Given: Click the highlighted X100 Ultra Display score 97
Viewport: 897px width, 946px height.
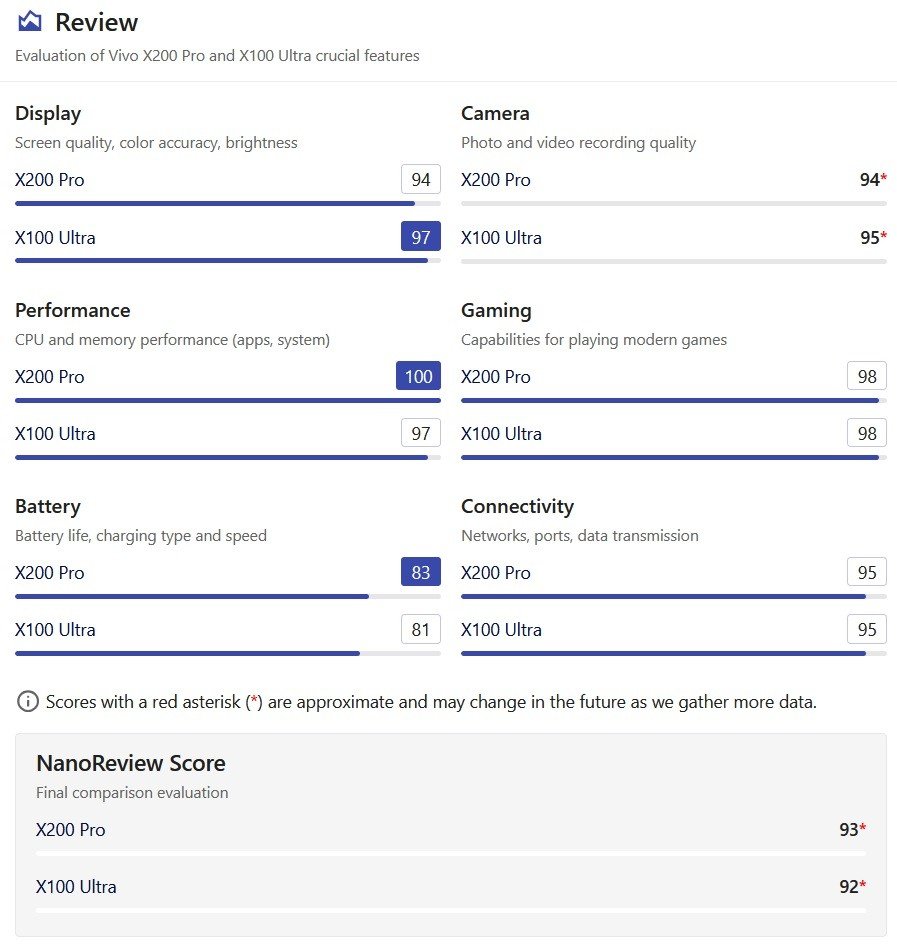Looking at the screenshot, I should (421, 238).
